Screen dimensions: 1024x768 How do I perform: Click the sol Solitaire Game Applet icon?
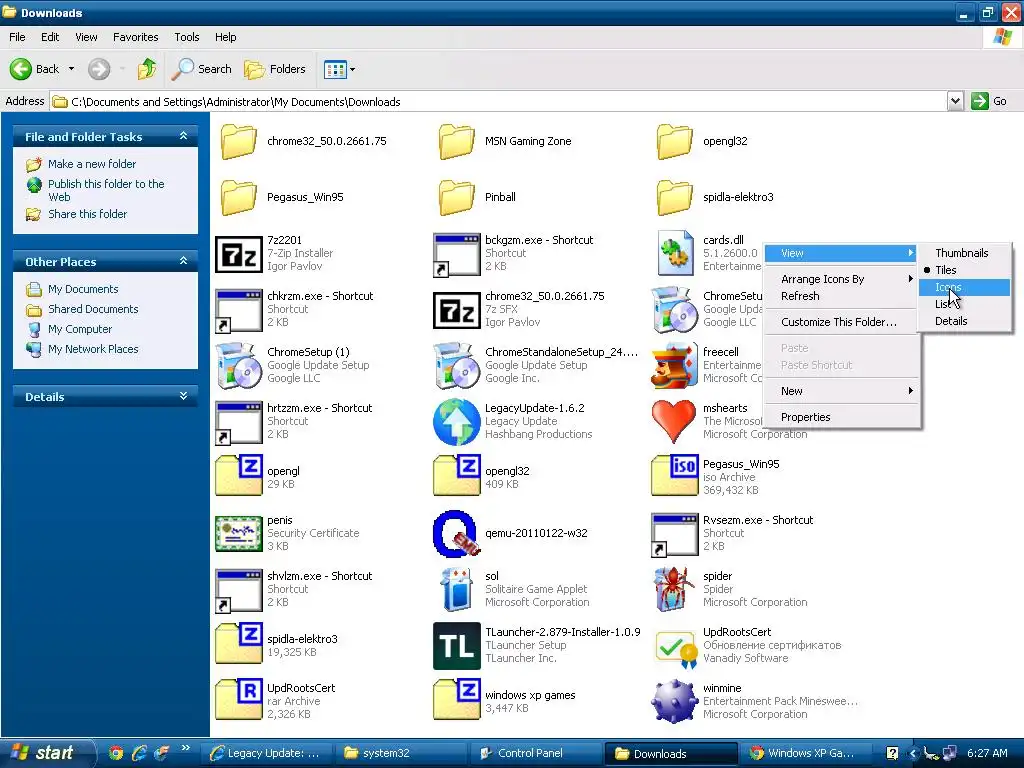tap(456, 590)
